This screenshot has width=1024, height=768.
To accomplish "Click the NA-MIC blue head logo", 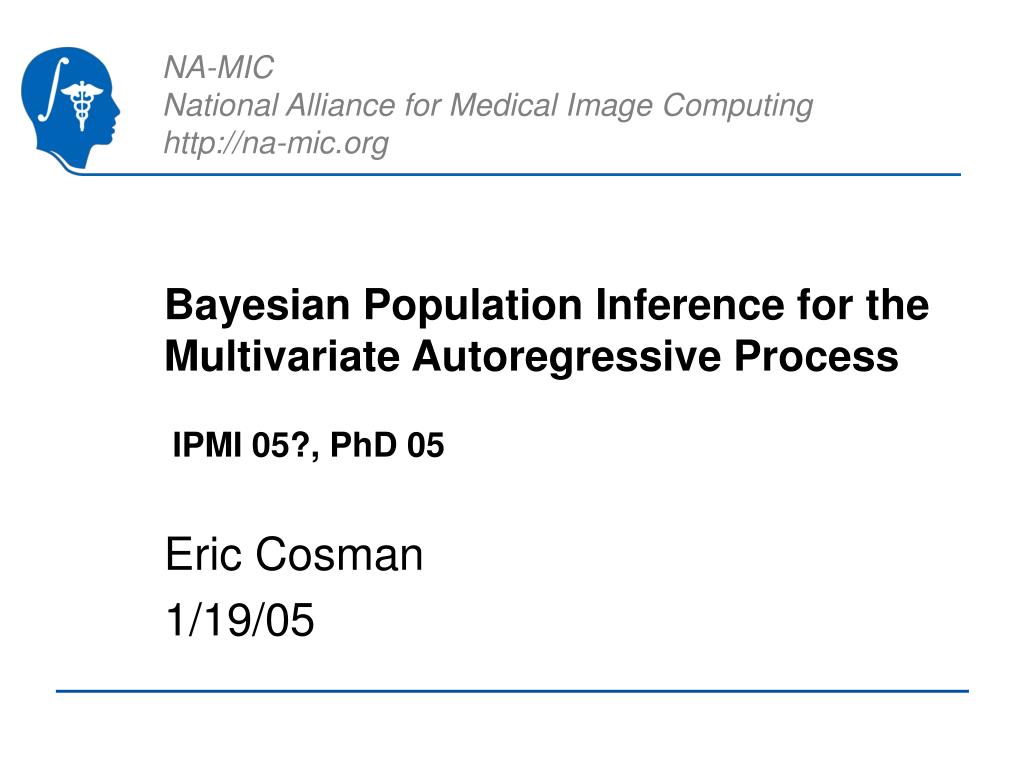I will pos(69,108).
